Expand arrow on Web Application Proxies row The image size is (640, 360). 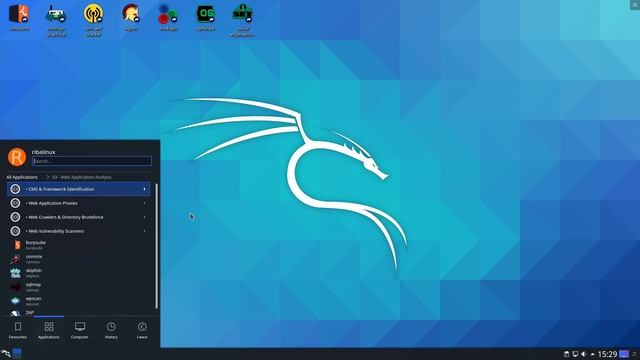pos(144,203)
